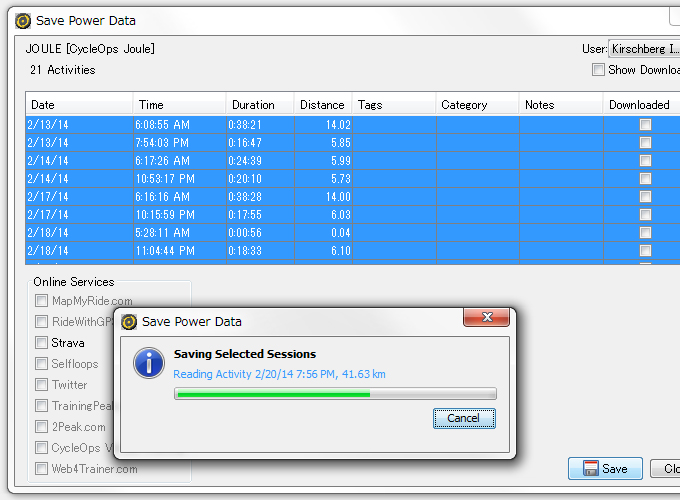The width and height of the screenshot is (680, 500).
Task: Click the CycleOps icon in dialog title bar
Action: click(x=129, y=322)
